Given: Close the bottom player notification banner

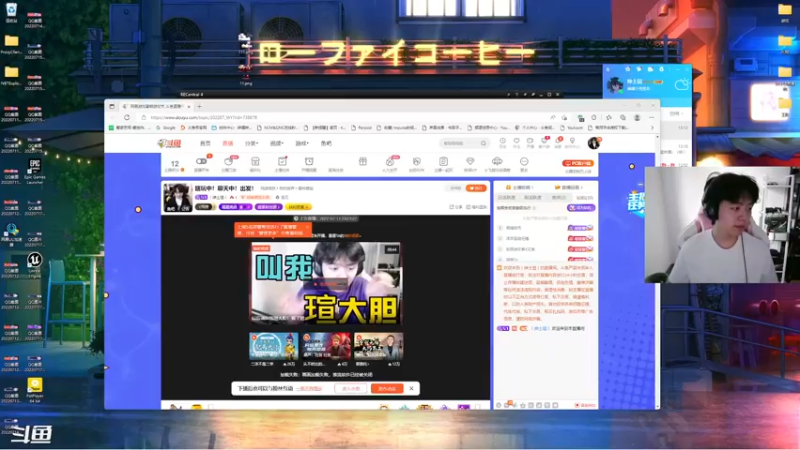Looking at the screenshot, I should tap(411, 388).
